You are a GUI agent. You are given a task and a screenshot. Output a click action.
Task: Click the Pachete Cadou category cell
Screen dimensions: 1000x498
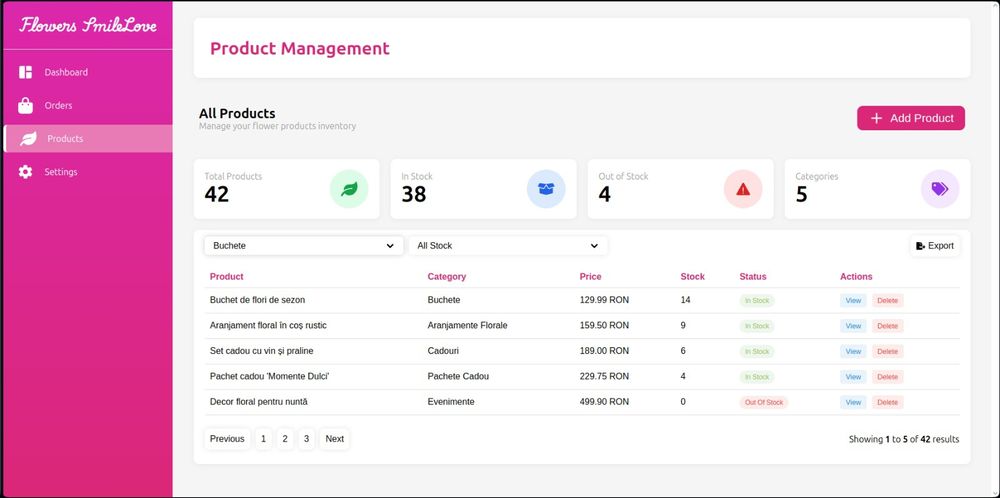[458, 376]
